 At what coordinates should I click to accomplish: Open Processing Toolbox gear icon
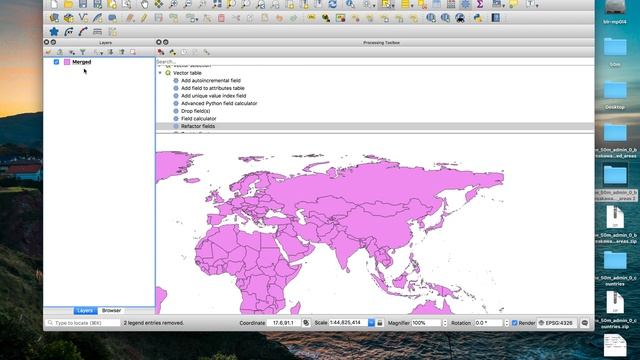pos(465,4)
